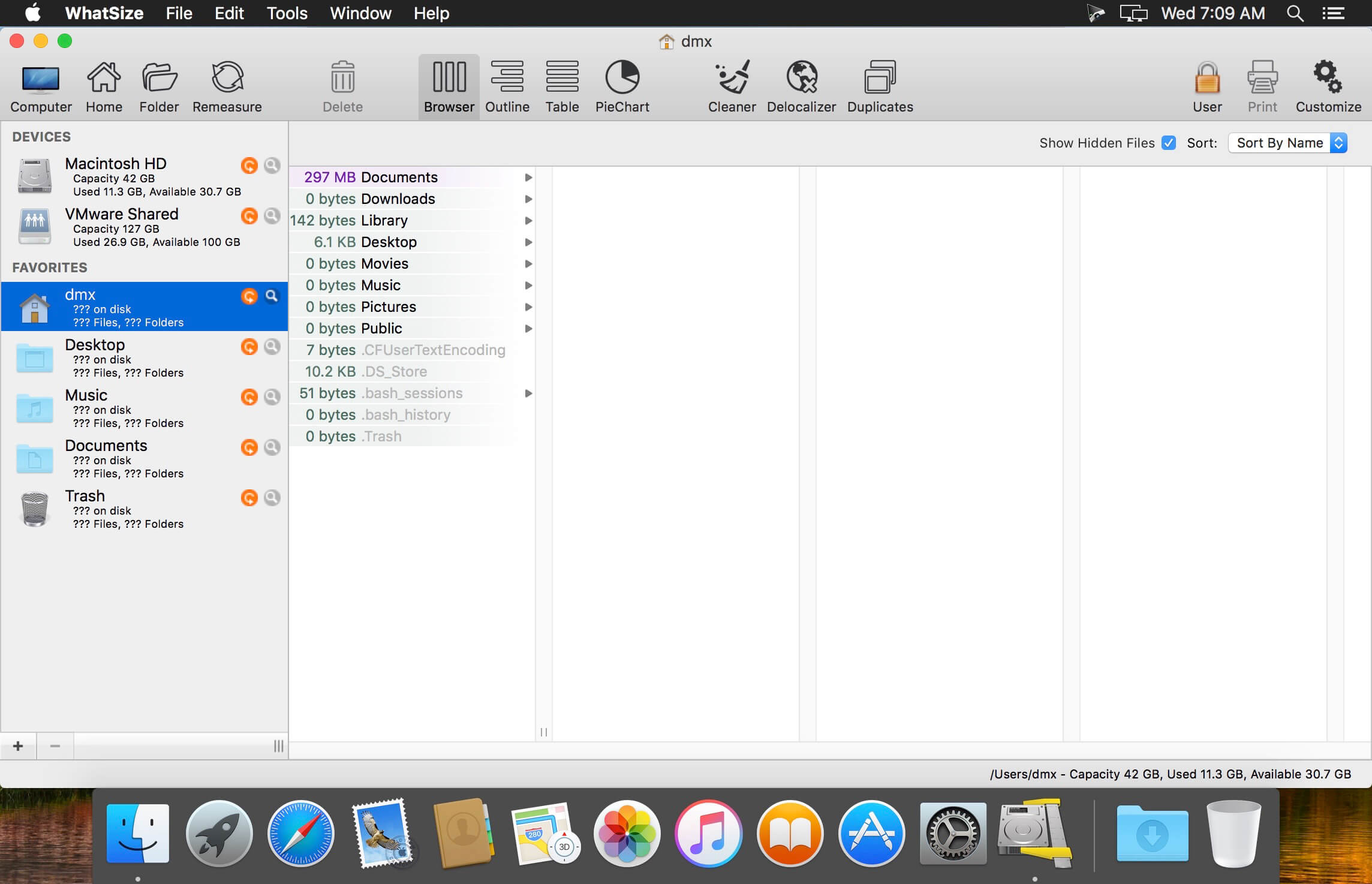Click the sidebar resize grip handle

coord(279,746)
